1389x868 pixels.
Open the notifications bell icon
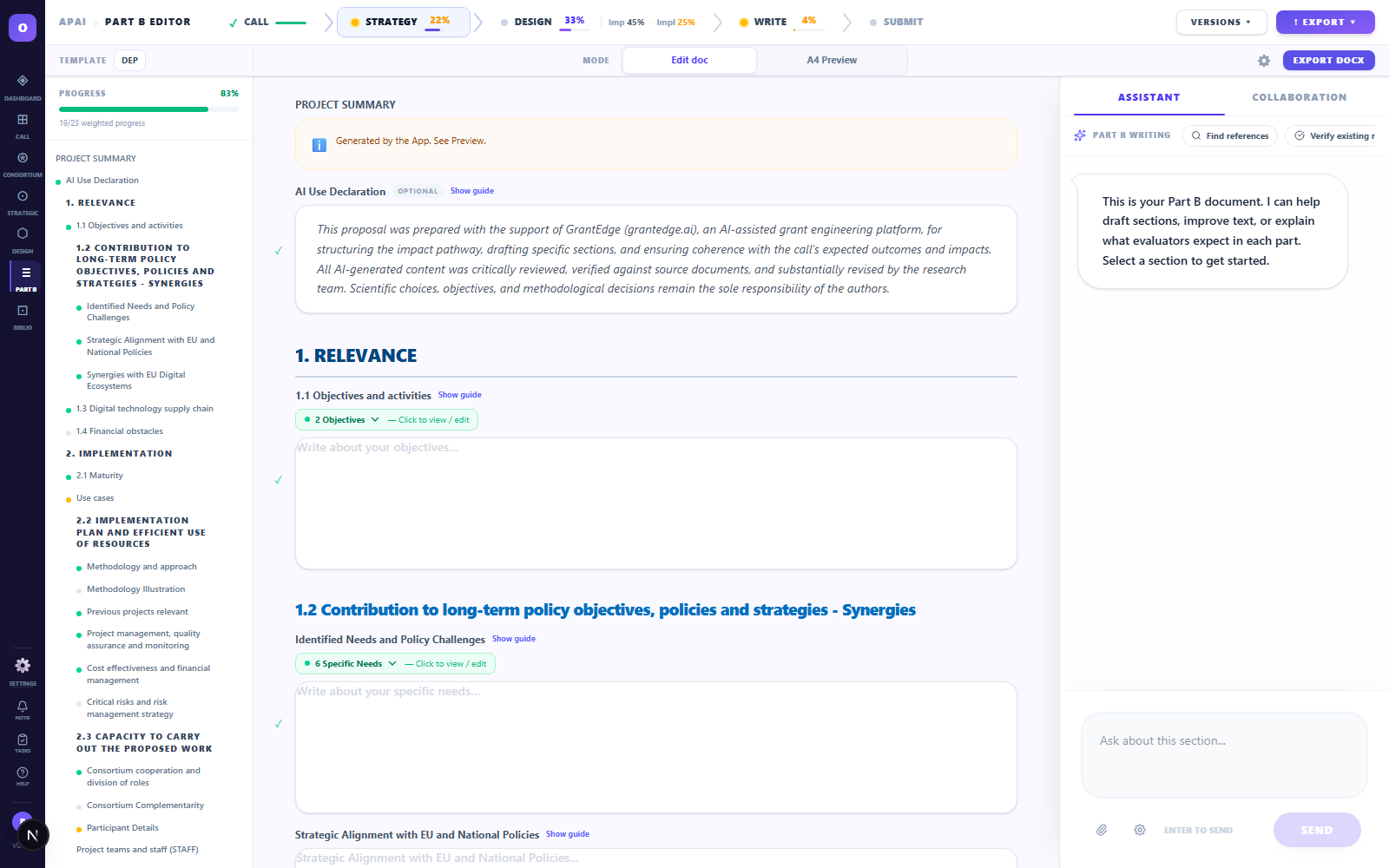tap(23, 707)
